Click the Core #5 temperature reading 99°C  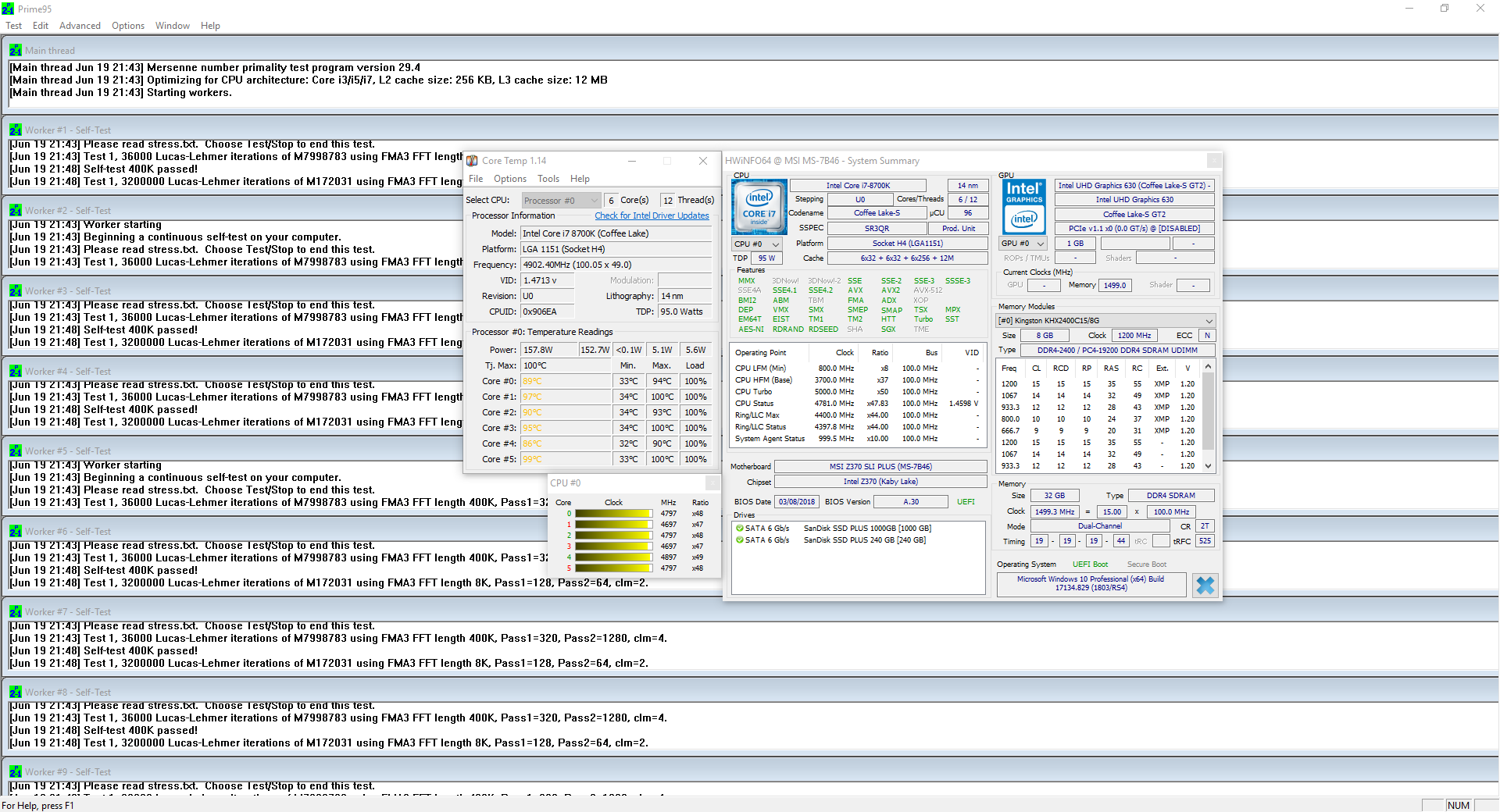point(566,459)
